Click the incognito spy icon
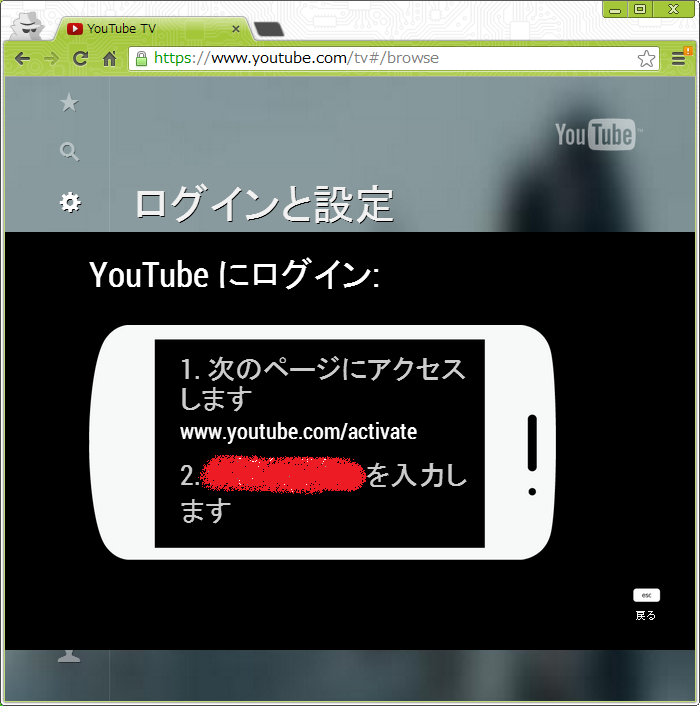The image size is (700, 706). coord(27,26)
